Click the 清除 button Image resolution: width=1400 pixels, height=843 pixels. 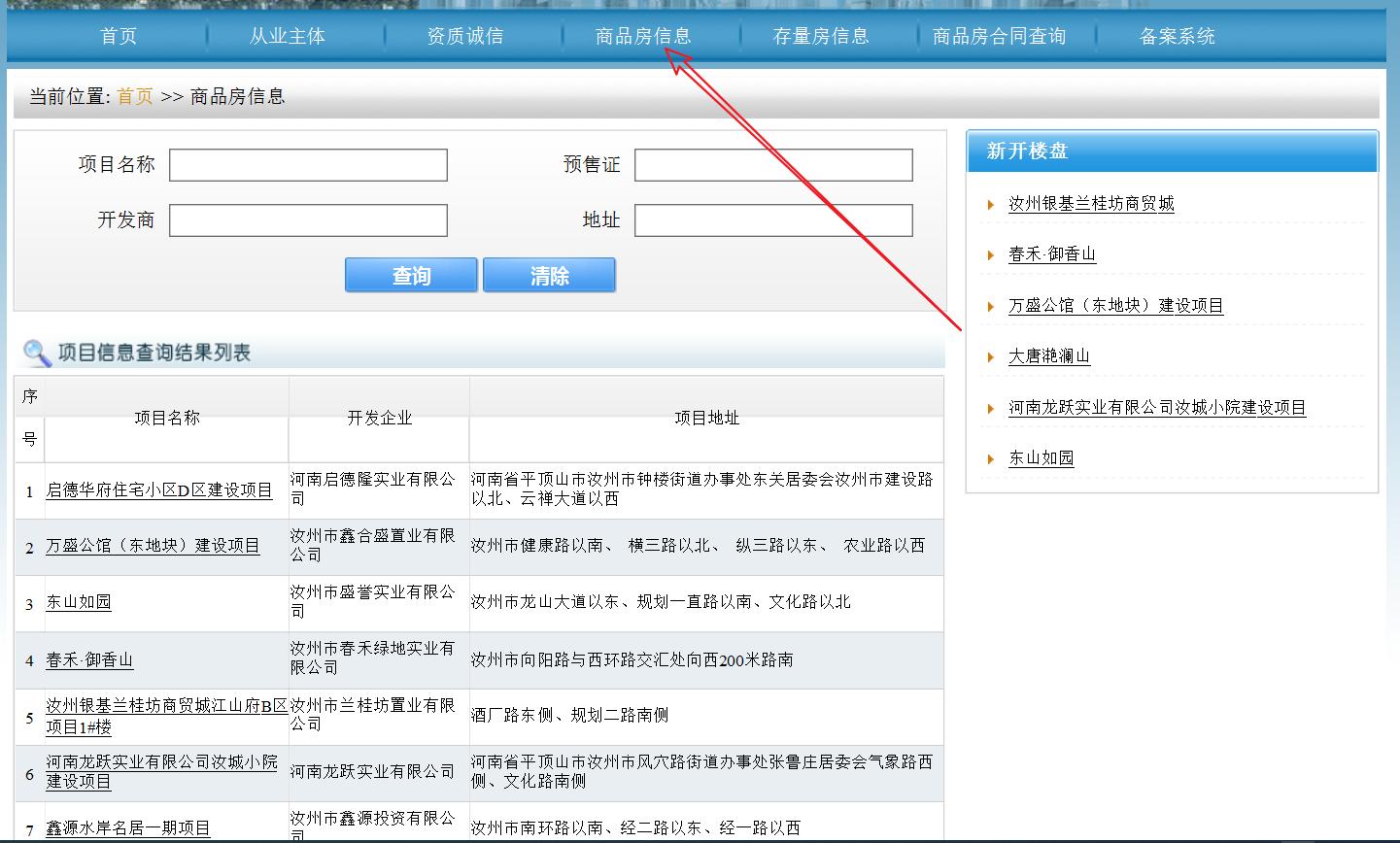[549, 275]
